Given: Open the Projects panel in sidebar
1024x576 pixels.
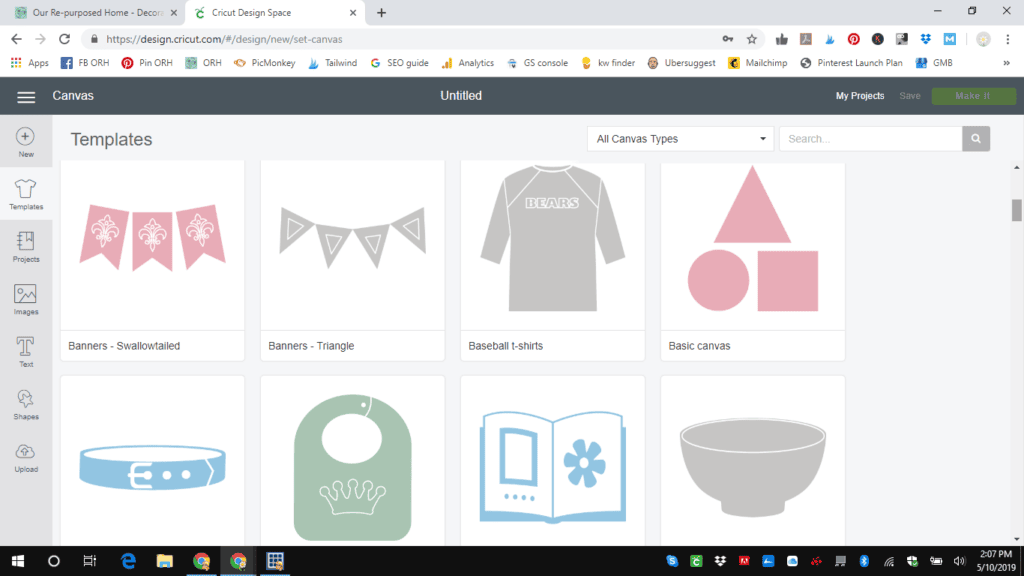Looking at the screenshot, I should tap(25, 241).
